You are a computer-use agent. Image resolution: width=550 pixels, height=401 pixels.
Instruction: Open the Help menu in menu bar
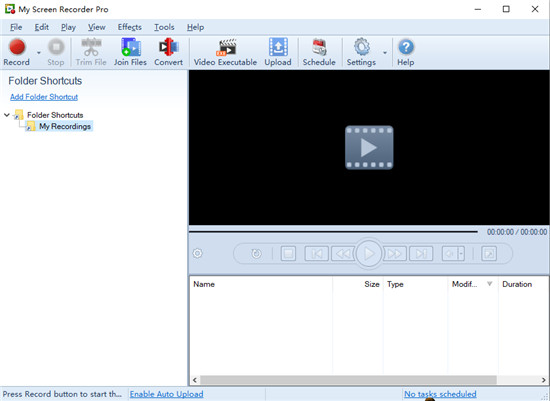coord(195,27)
